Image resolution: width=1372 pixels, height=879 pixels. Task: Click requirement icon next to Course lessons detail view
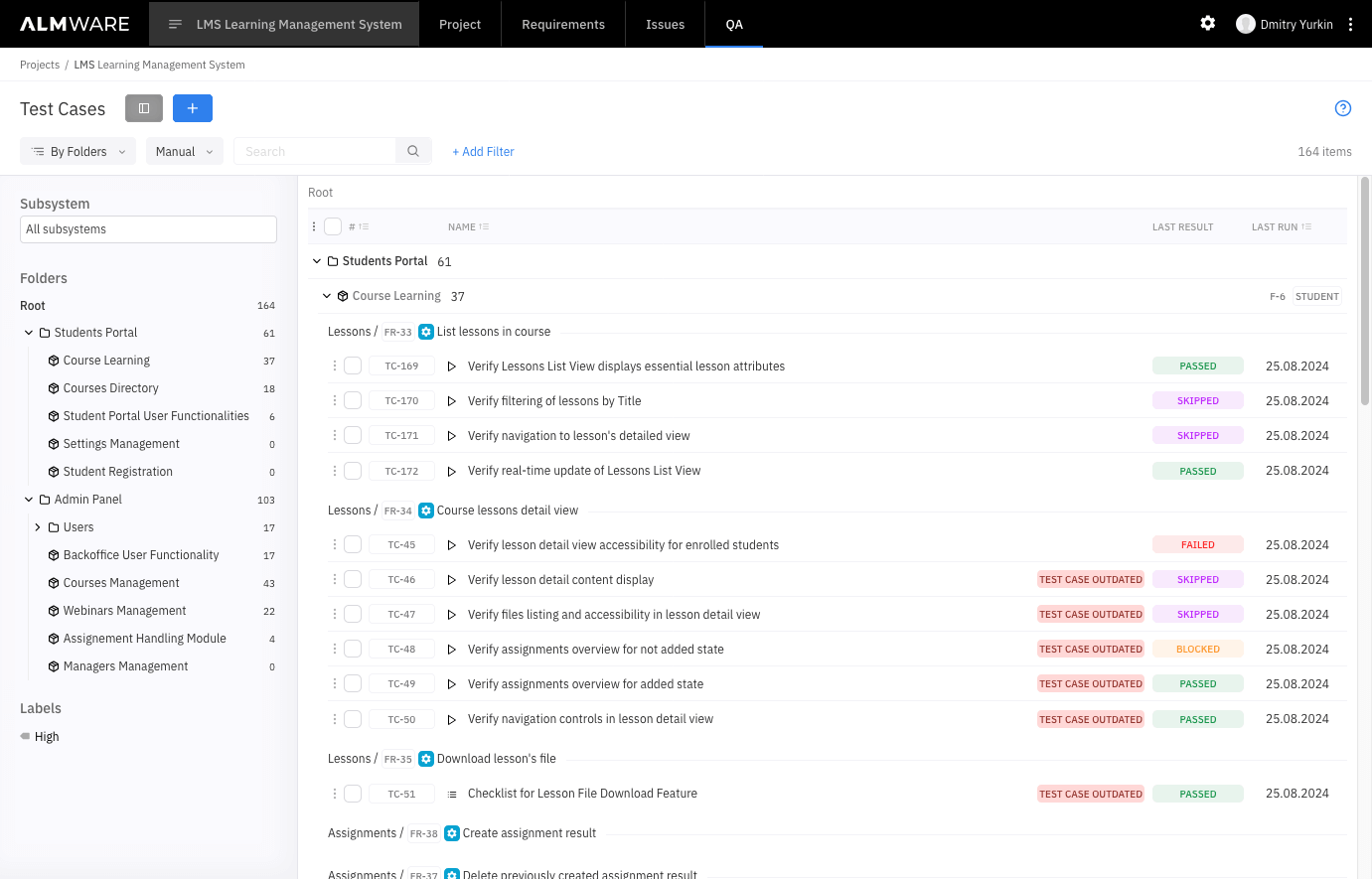pos(426,511)
